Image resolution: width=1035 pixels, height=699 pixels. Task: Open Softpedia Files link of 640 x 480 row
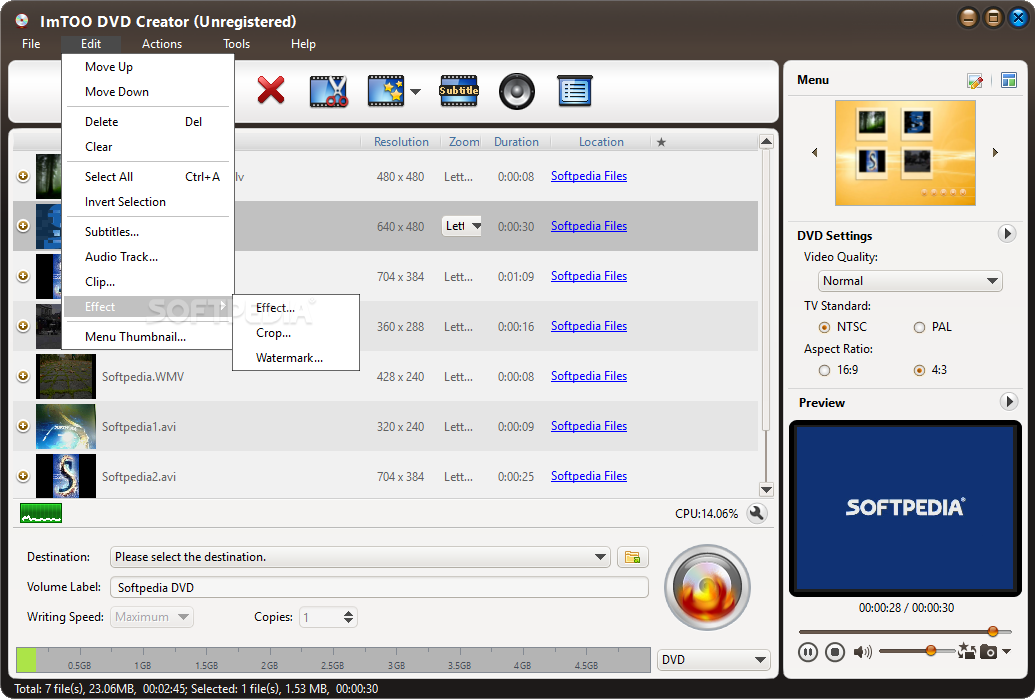589,226
